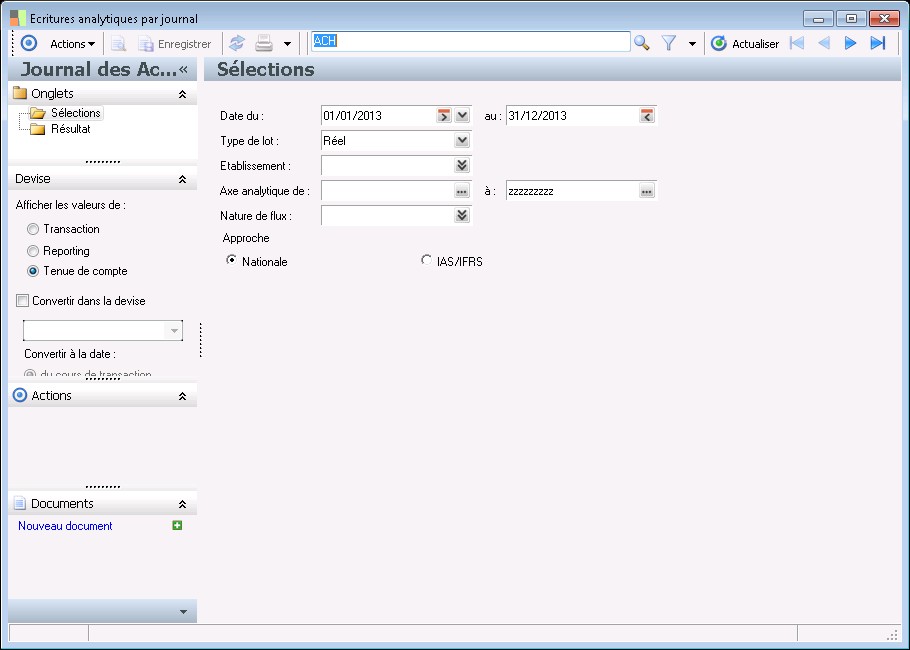Go to next record arrow
The height and width of the screenshot is (650, 910).
pyautogui.click(x=851, y=43)
